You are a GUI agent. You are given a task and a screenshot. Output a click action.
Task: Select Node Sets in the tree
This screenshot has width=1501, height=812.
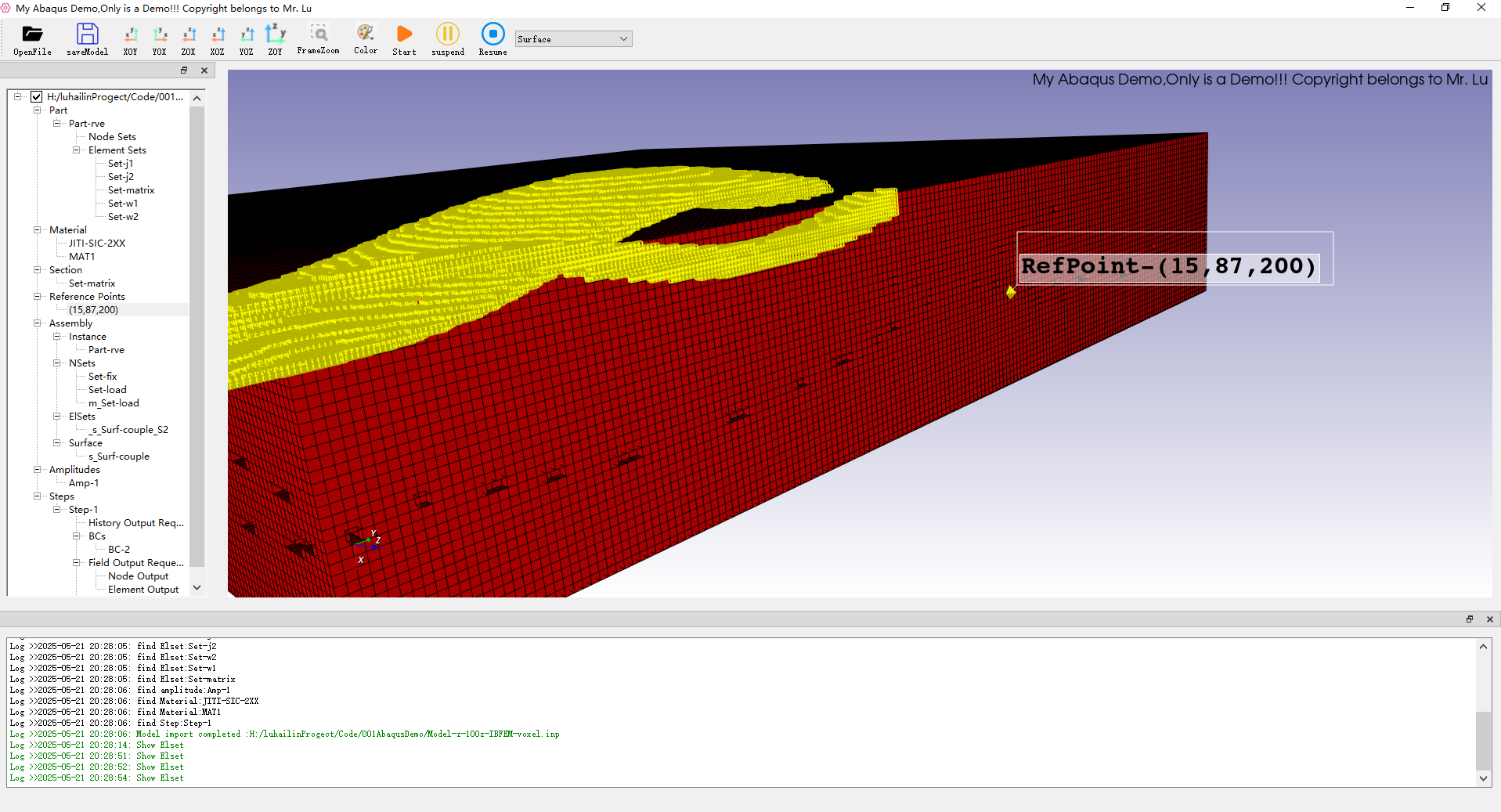pyautogui.click(x=112, y=137)
